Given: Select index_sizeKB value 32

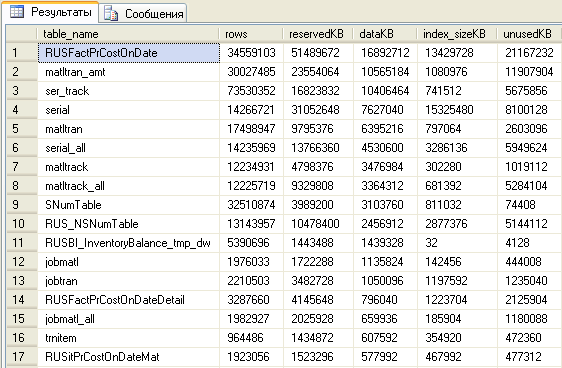Looking at the screenshot, I should coord(457,243).
